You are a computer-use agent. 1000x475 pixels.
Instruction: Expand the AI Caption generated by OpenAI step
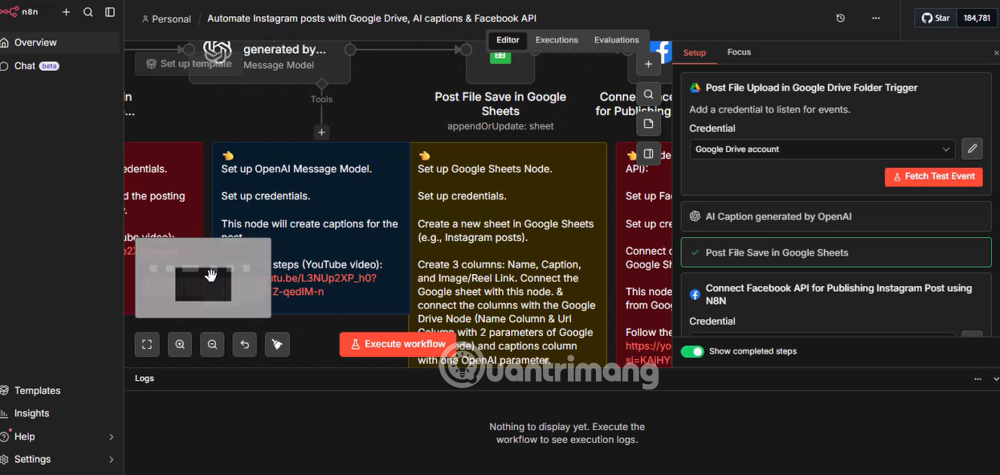click(835, 216)
